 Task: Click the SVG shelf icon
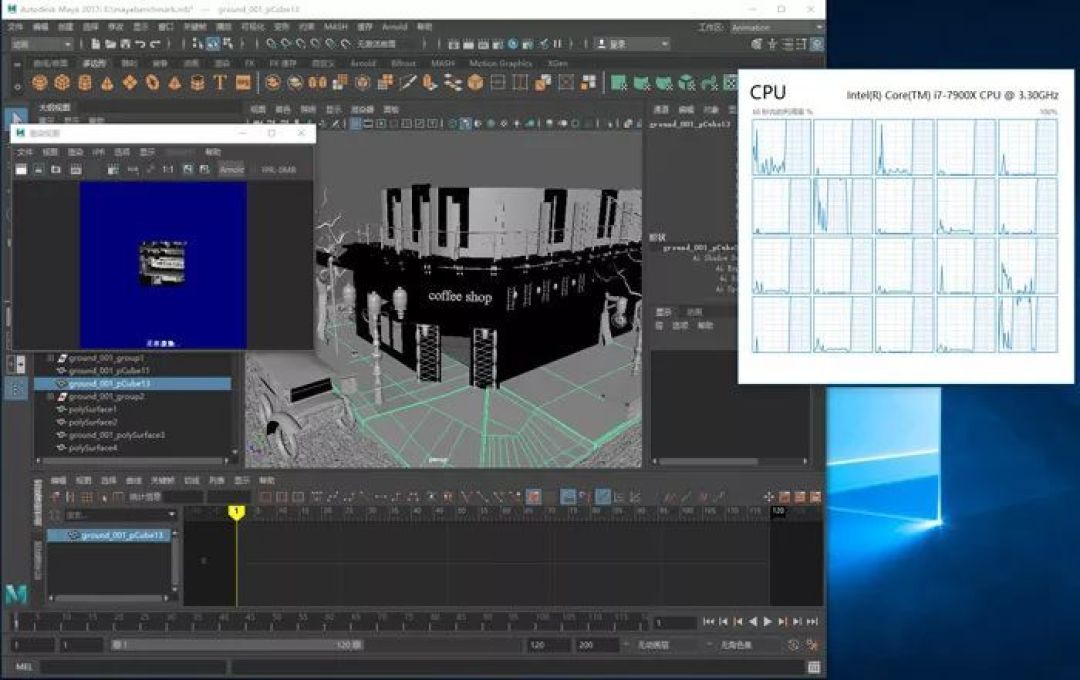[x=243, y=83]
